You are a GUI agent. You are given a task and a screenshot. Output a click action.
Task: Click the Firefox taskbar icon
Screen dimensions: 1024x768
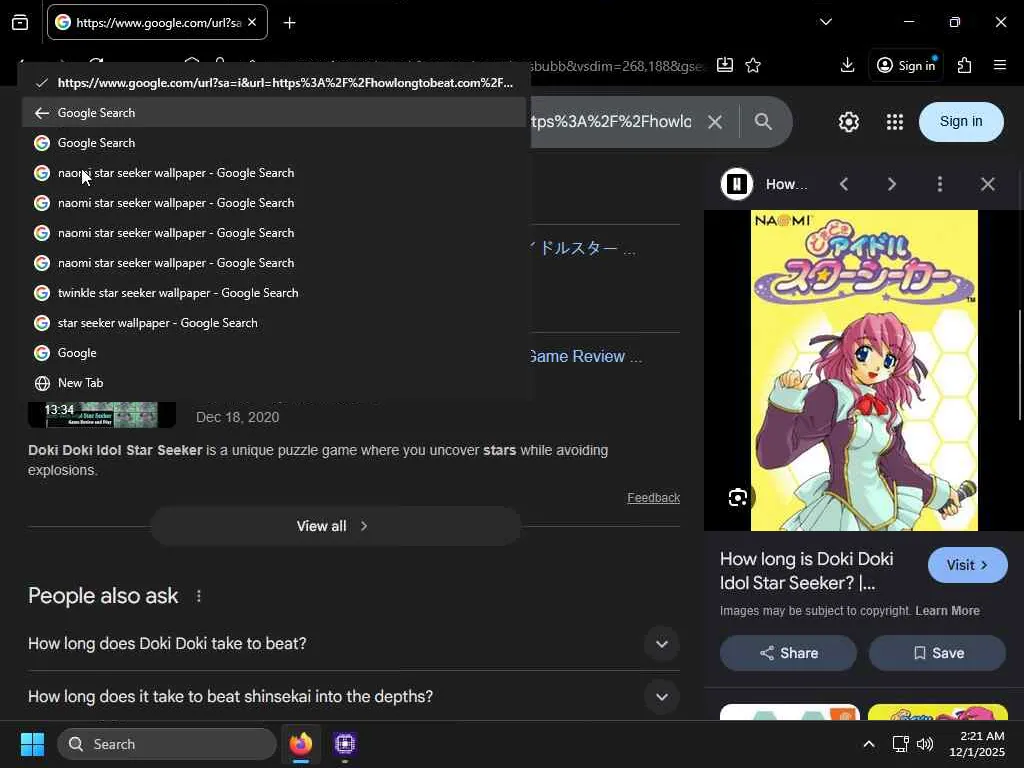(x=301, y=744)
